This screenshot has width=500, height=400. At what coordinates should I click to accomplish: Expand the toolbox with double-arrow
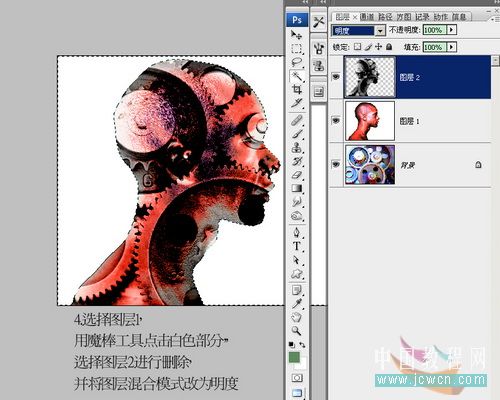pyautogui.click(x=305, y=2)
